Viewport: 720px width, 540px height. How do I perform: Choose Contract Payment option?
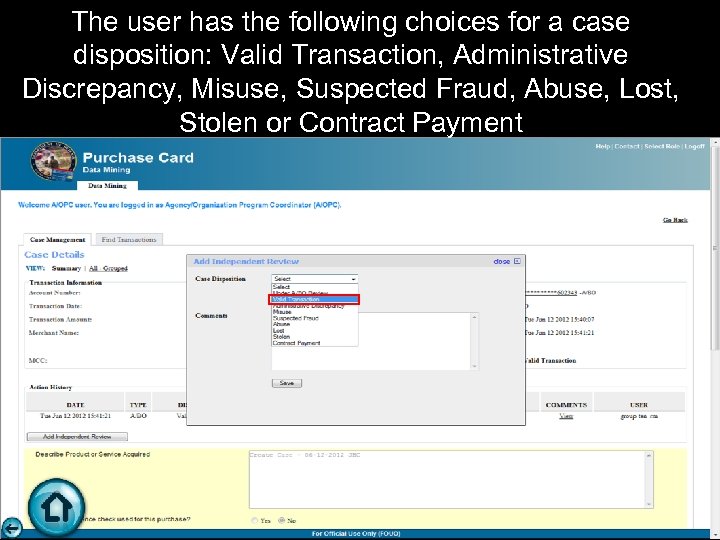click(x=315, y=343)
